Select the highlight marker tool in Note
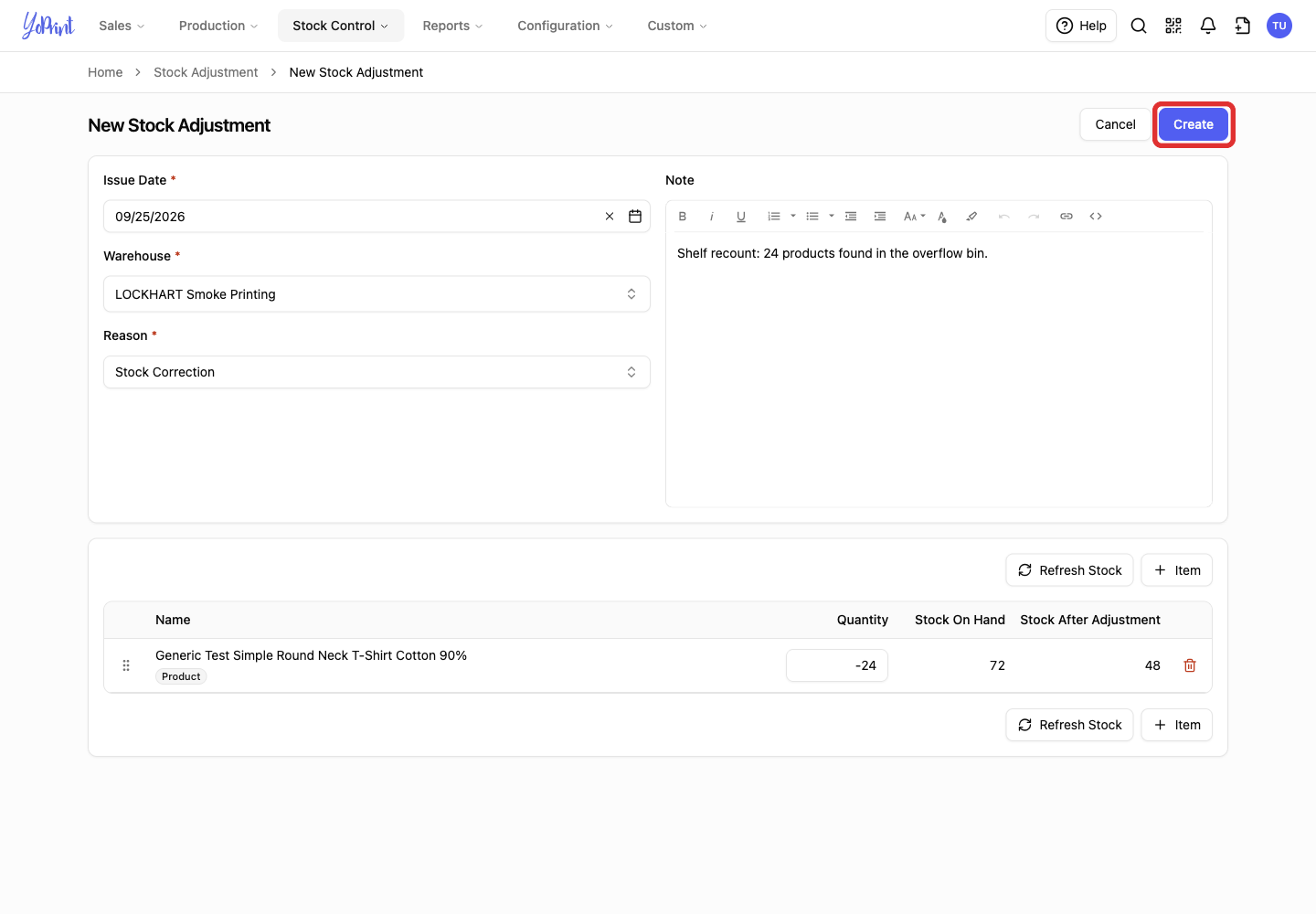Screen dimensions: 1316x914 click(971, 217)
